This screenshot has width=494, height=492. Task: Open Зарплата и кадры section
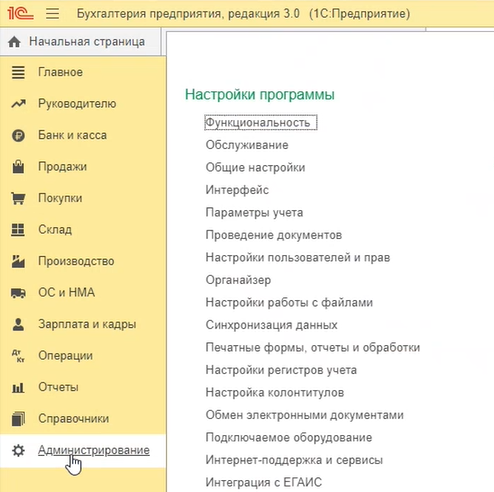pos(87,324)
